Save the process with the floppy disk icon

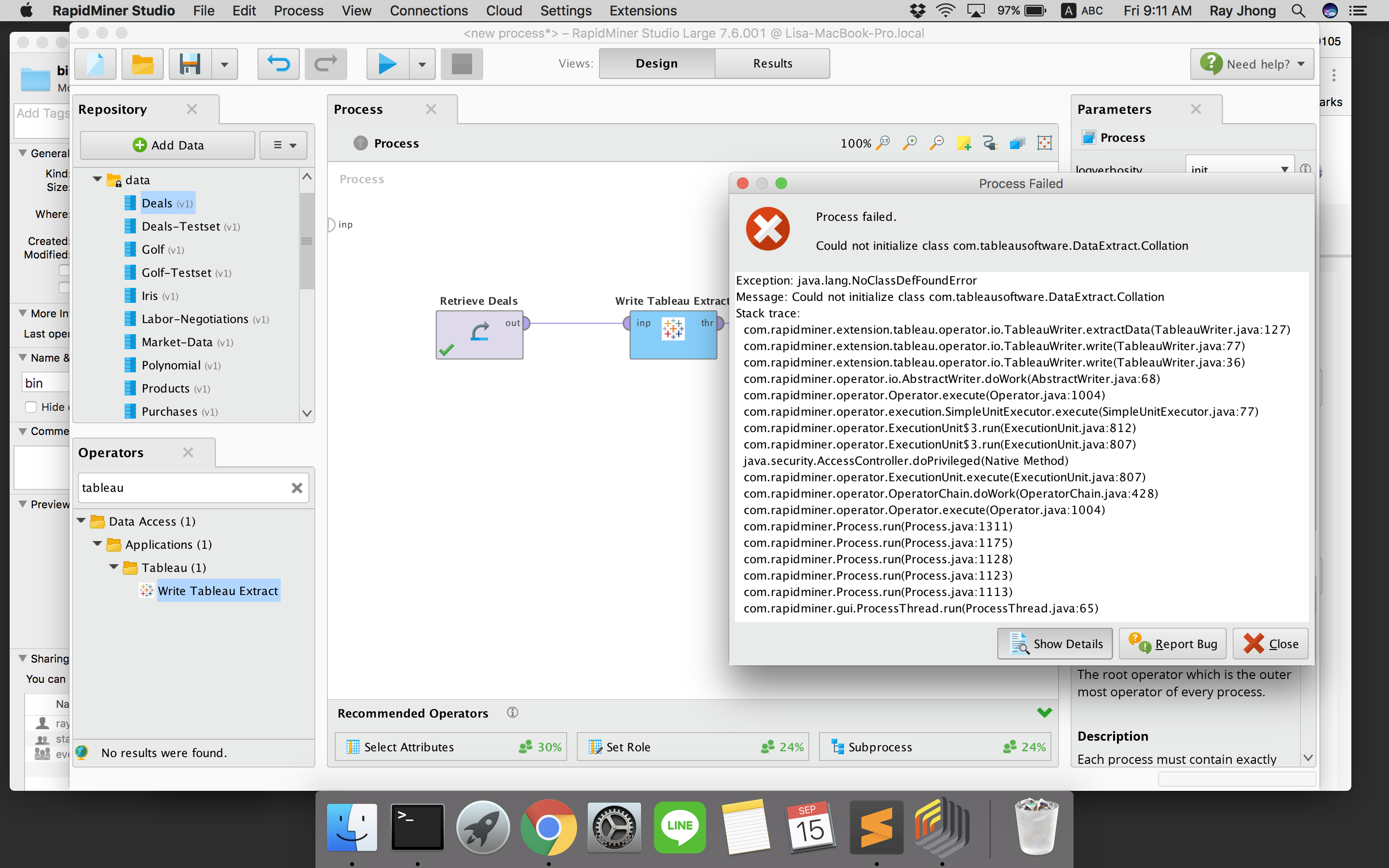pos(190,64)
